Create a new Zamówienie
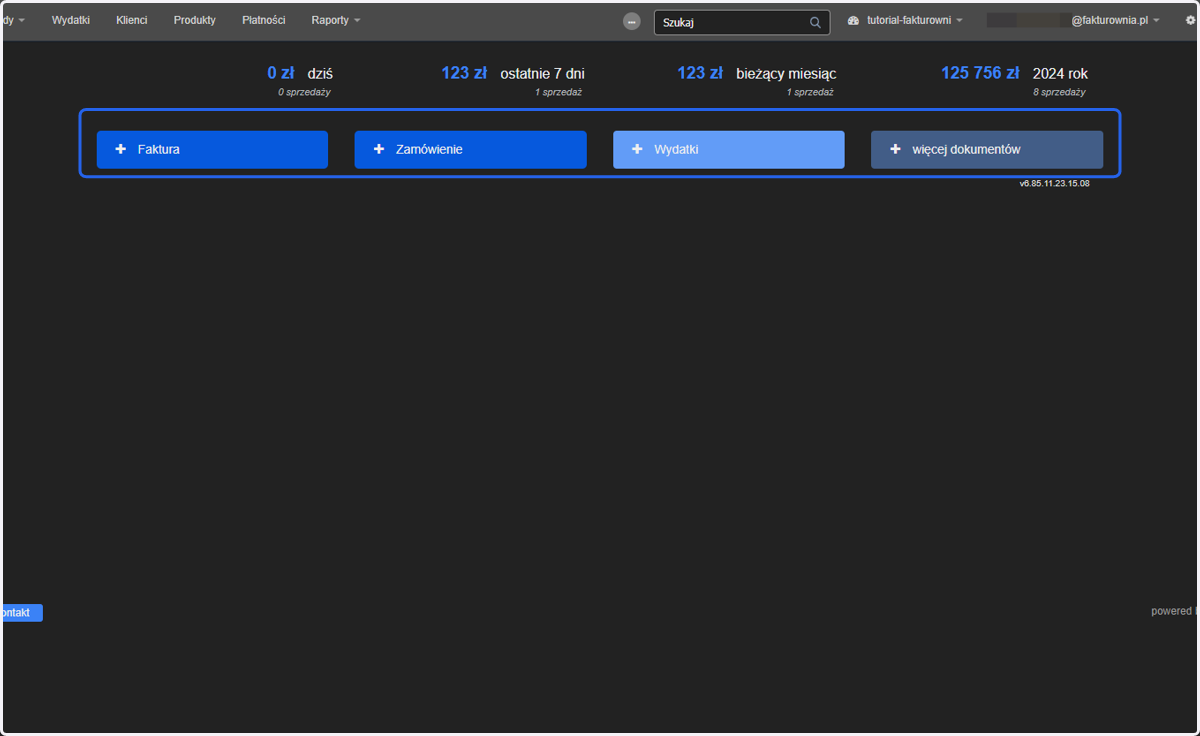Viewport: 1200px width, 736px height. 470,149
